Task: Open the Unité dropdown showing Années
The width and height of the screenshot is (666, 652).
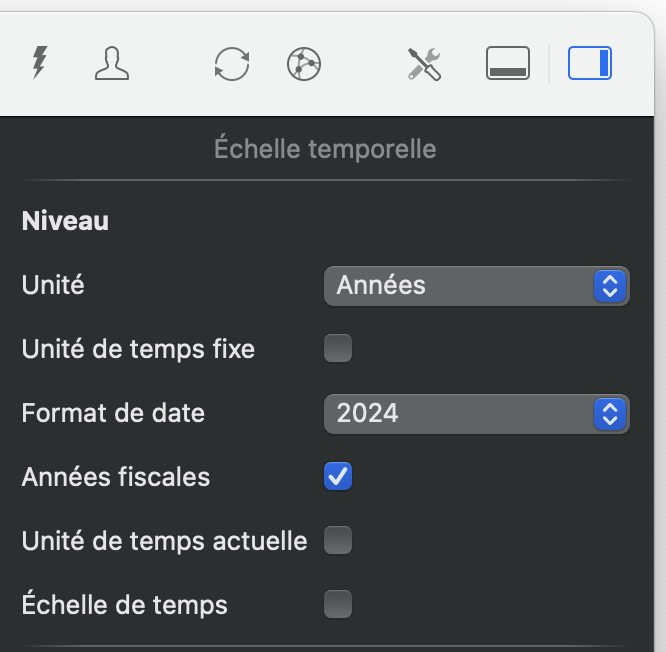Action: tap(476, 286)
